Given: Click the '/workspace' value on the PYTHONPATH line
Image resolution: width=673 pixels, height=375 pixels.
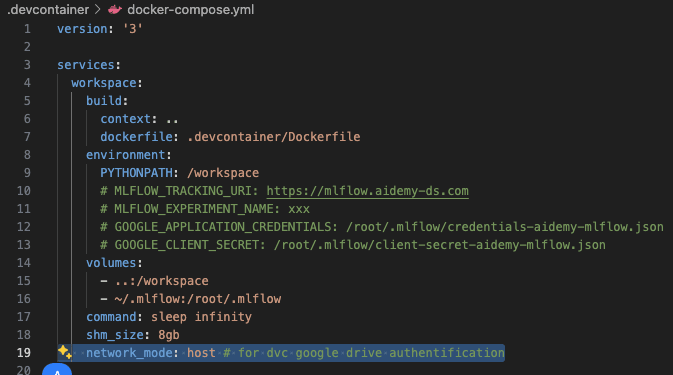Looking at the screenshot, I should [x=223, y=173].
